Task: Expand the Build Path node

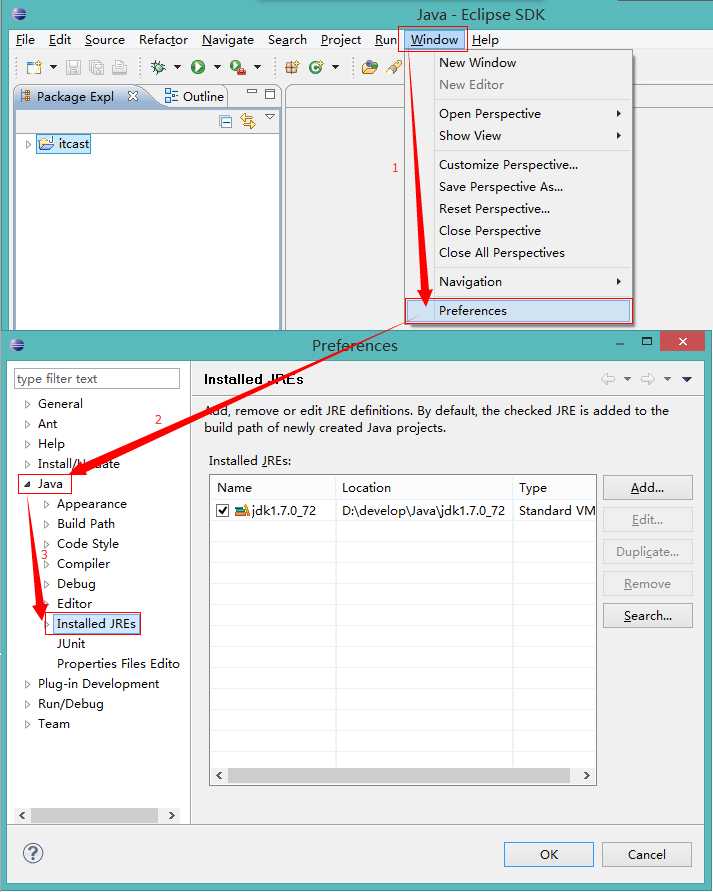Action: [x=47, y=524]
